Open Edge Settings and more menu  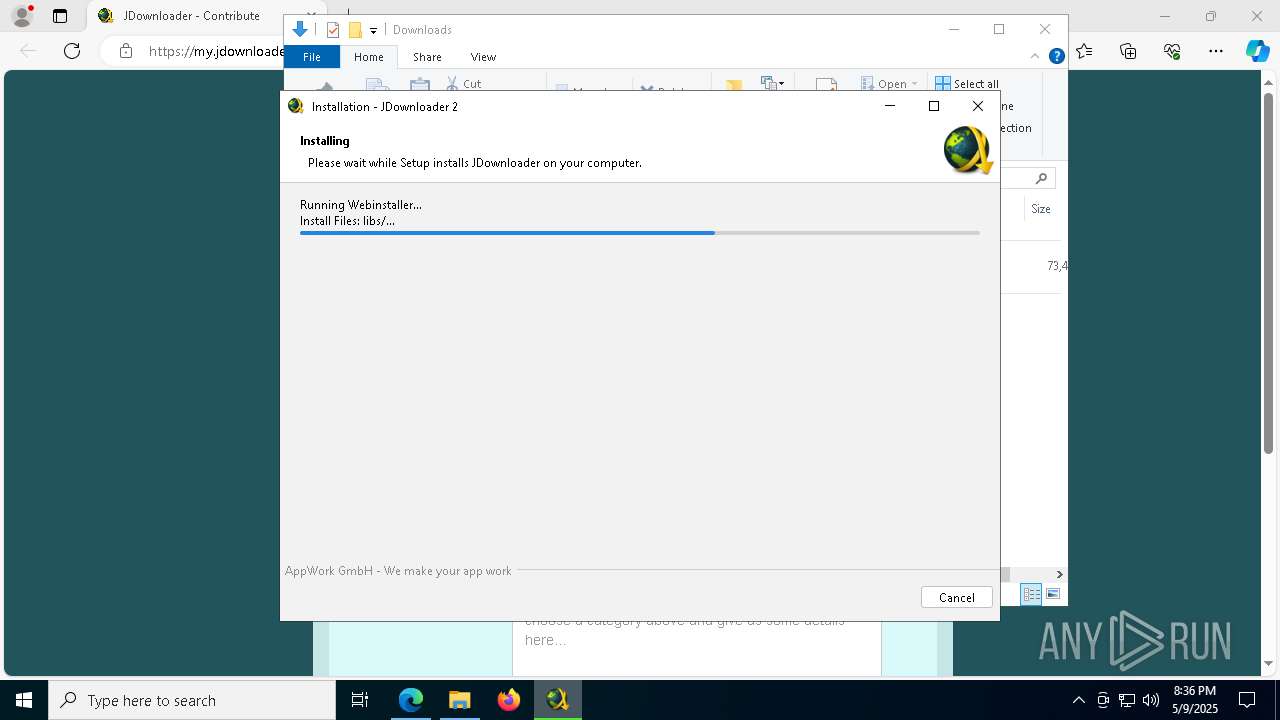[x=1216, y=51]
